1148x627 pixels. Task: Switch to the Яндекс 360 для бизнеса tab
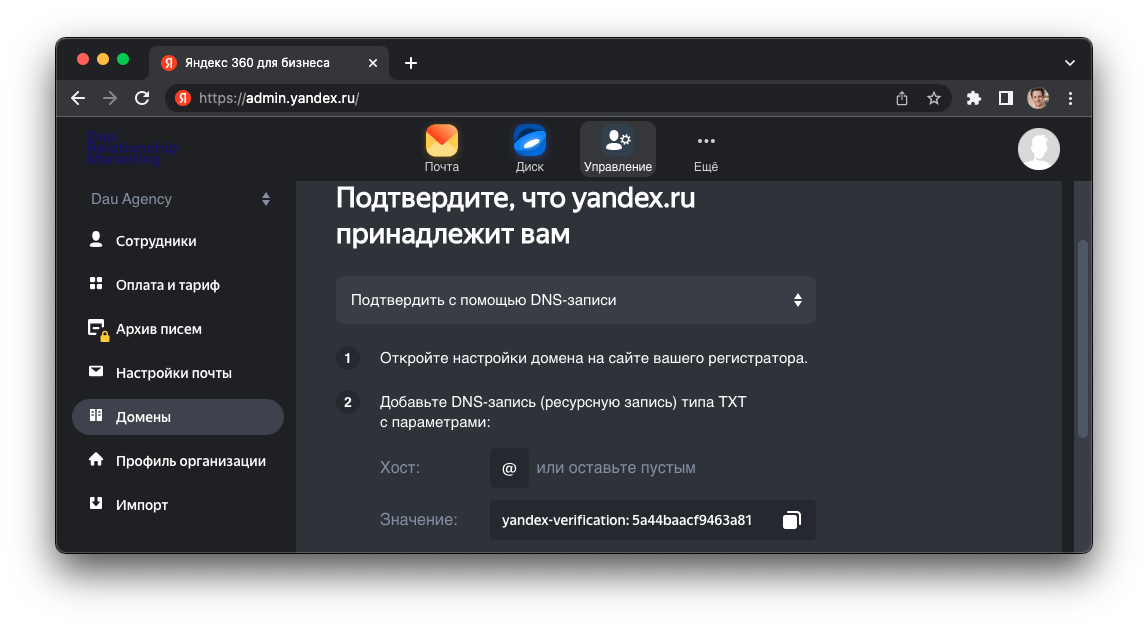(269, 63)
